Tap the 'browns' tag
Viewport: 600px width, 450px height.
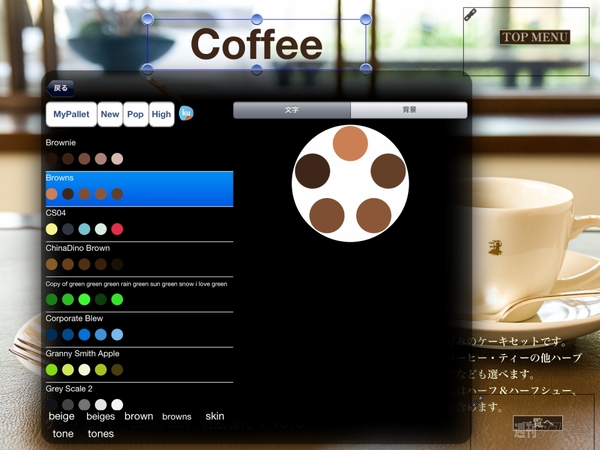[177, 417]
